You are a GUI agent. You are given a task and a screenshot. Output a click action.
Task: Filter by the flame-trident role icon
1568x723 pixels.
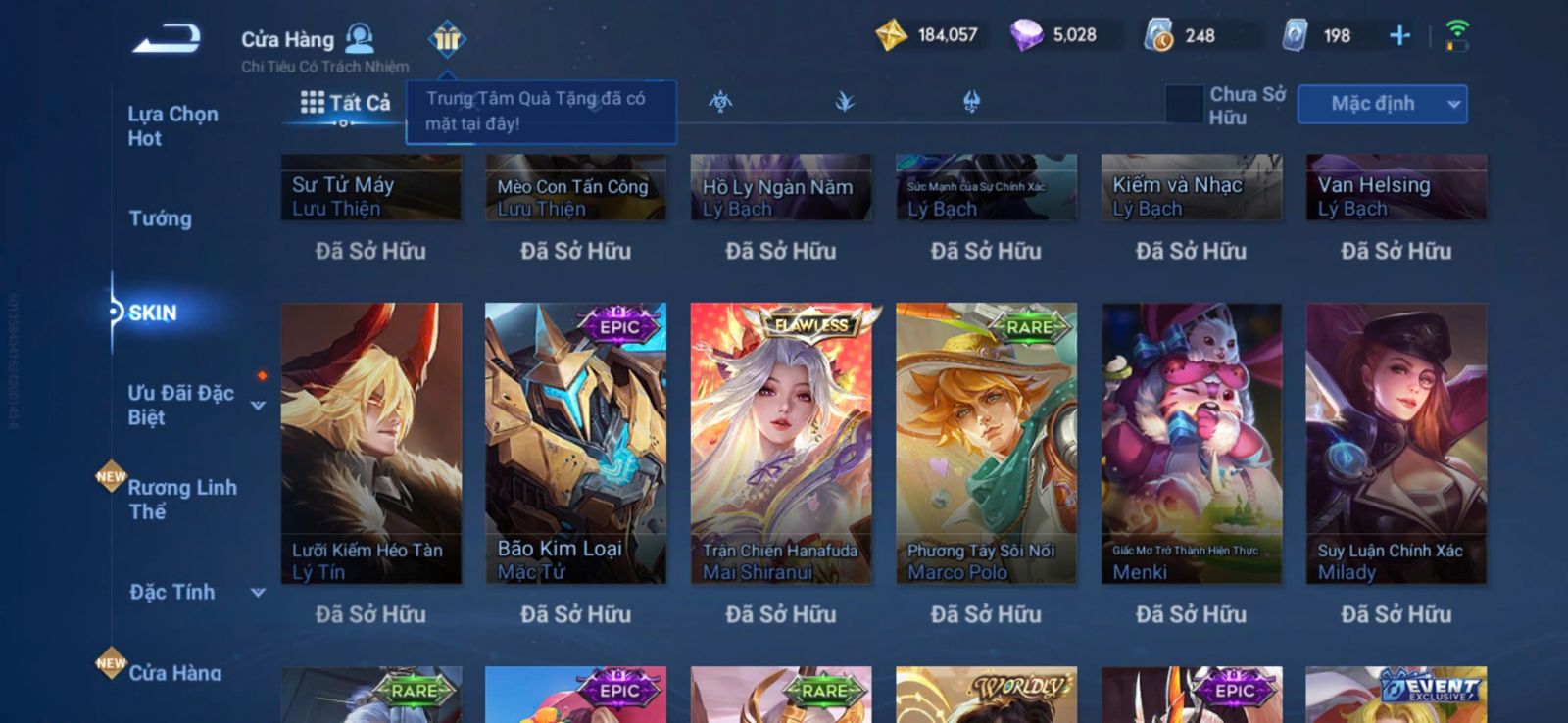pyautogui.click(x=971, y=101)
